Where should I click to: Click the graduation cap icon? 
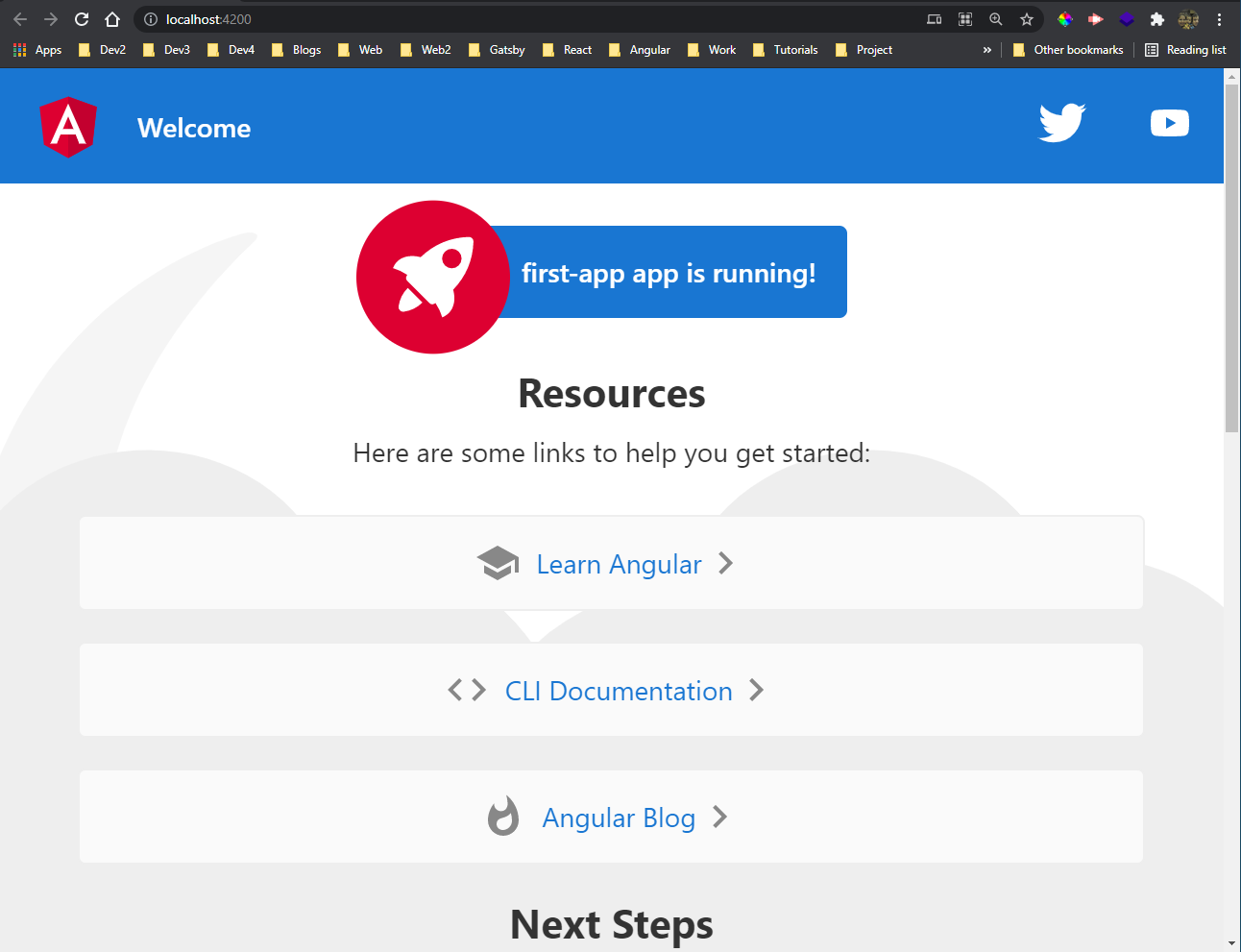[x=498, y=563]
